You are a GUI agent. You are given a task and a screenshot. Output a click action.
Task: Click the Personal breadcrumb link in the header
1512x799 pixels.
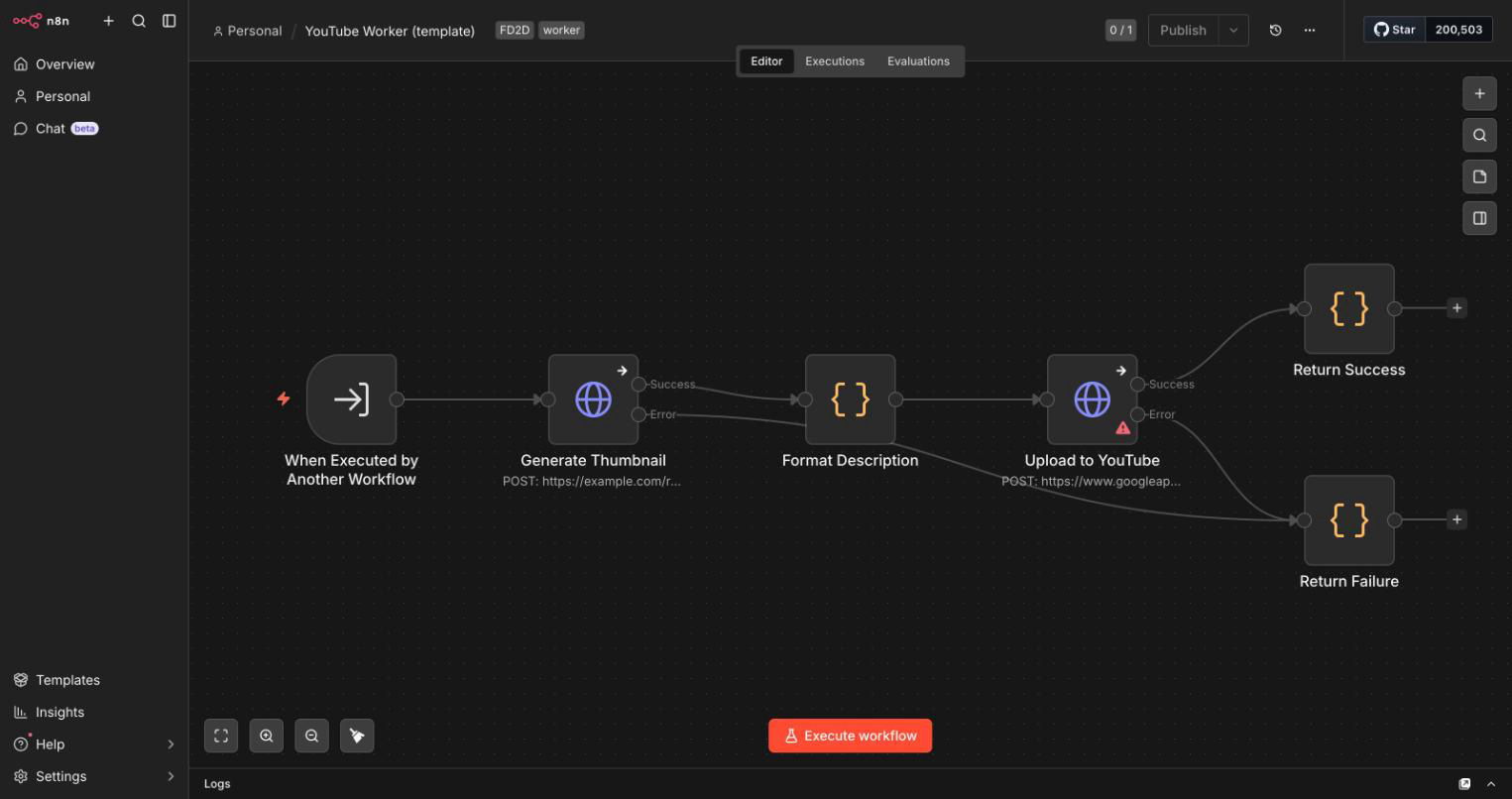tap(248, 31)
